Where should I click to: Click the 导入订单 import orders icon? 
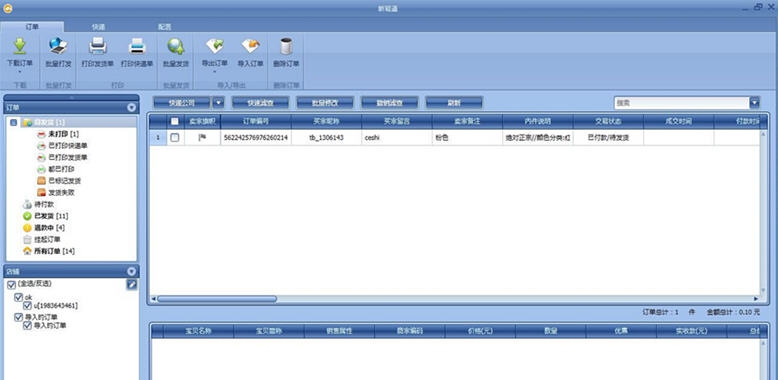coord(251,46)
